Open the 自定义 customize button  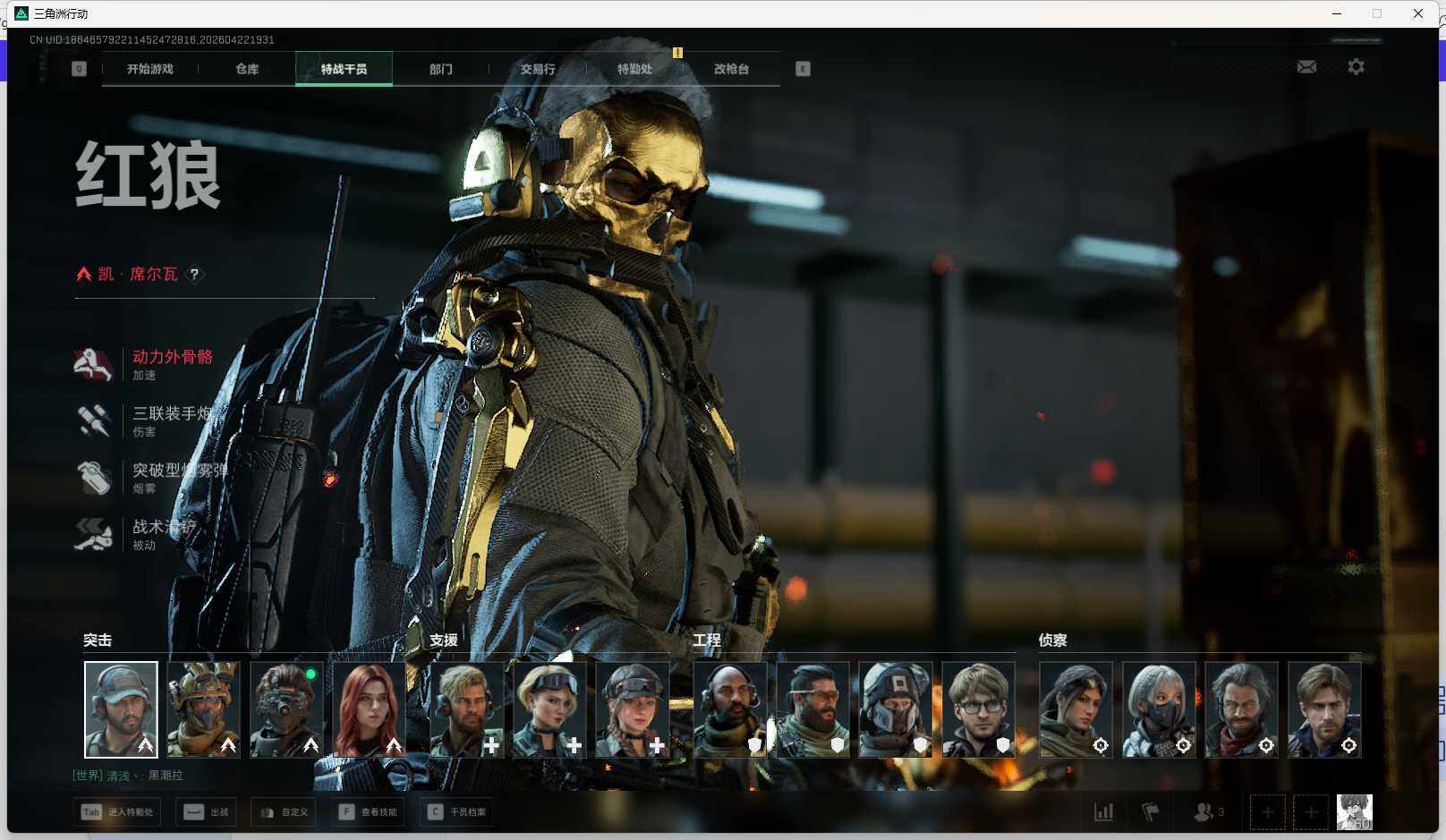point(284,812)
